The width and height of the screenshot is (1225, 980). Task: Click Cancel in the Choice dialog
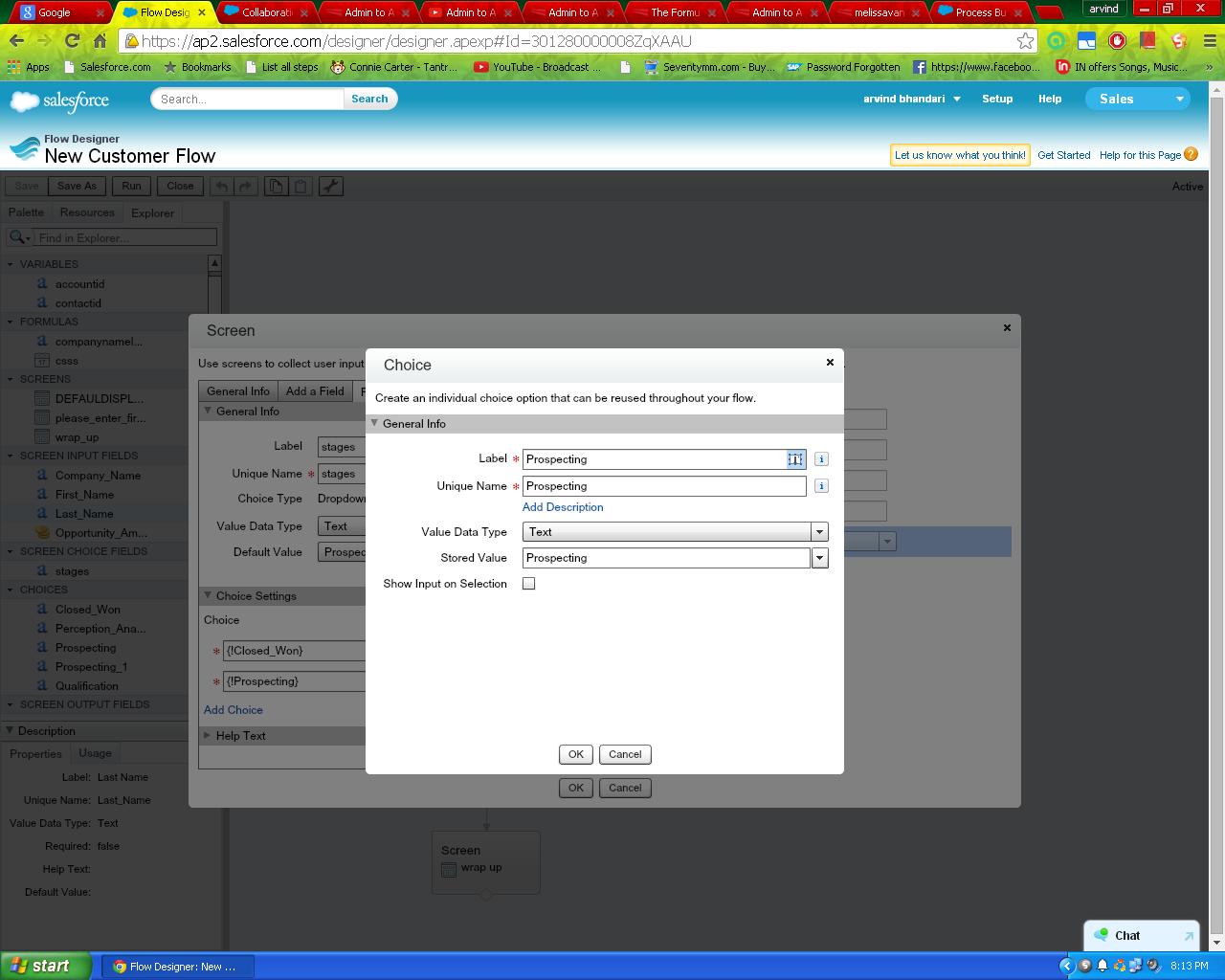click(625, 754)
